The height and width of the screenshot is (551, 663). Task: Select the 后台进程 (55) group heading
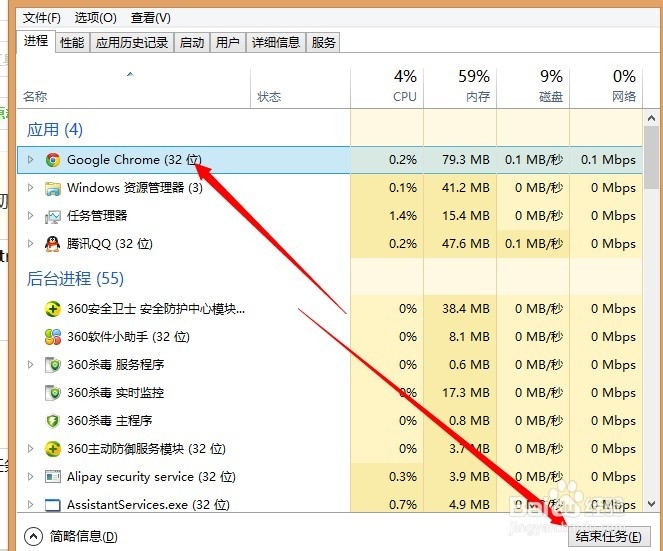point(75,278)
